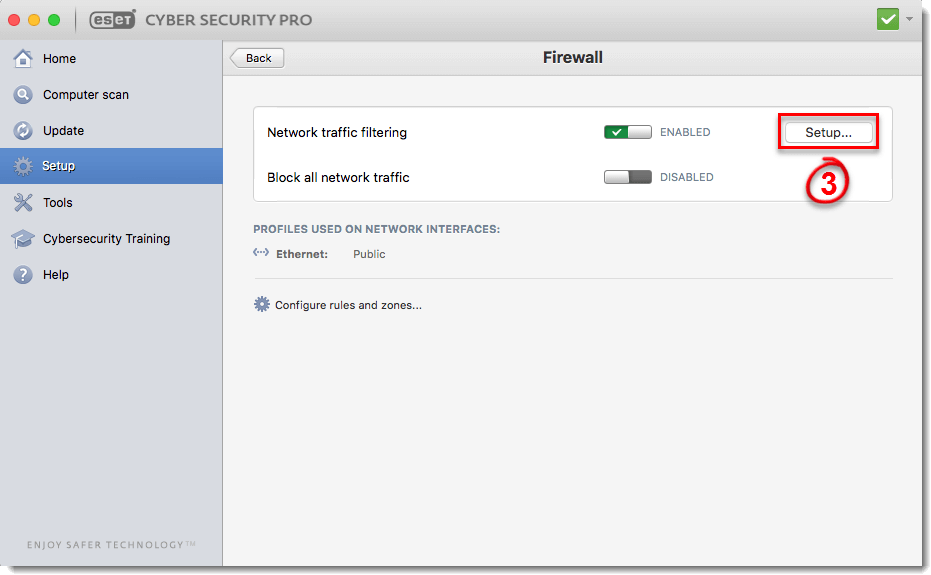
Task: Click the Home house icon
Action: 23,58
